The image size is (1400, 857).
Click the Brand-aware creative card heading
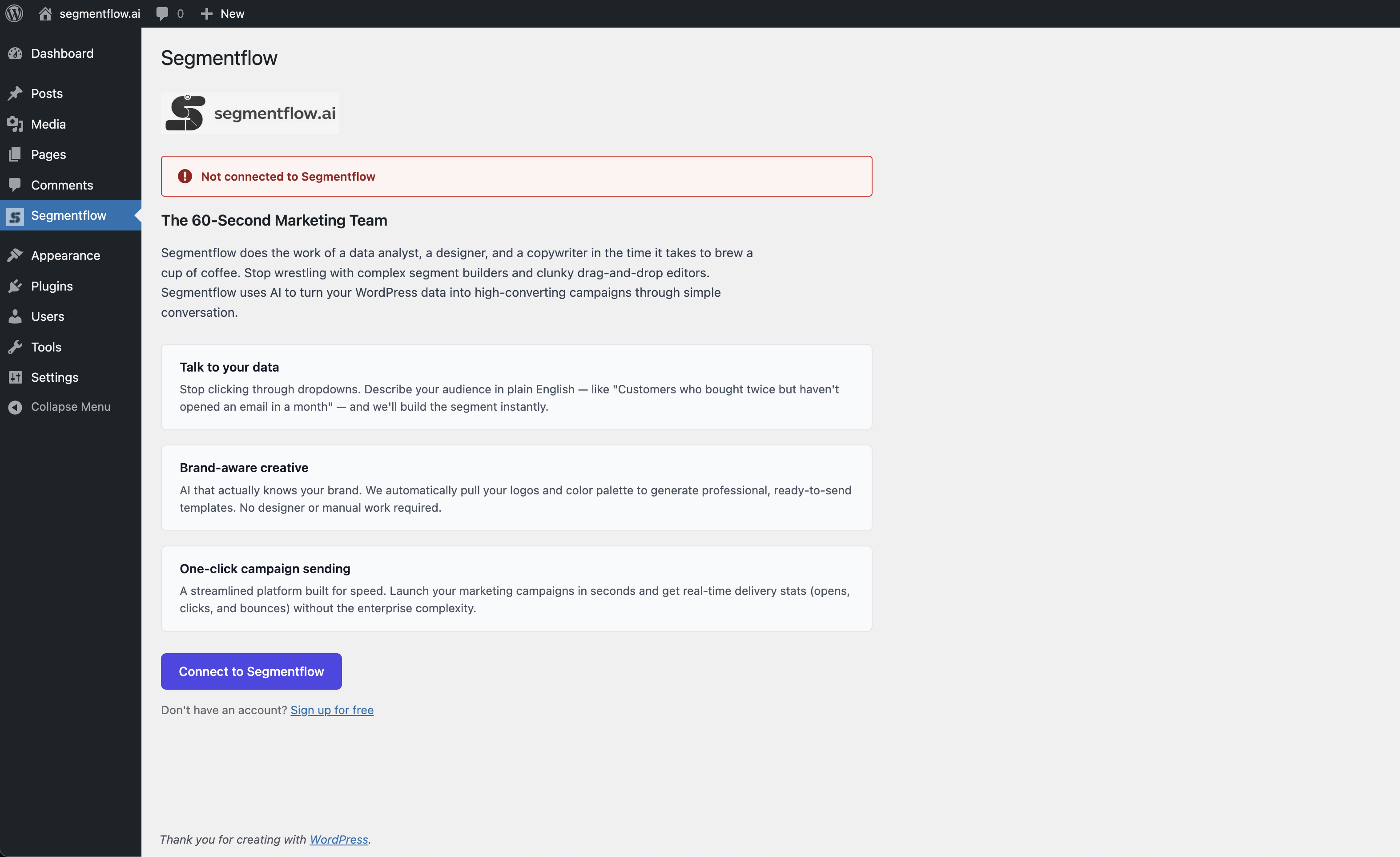[244, 468]
